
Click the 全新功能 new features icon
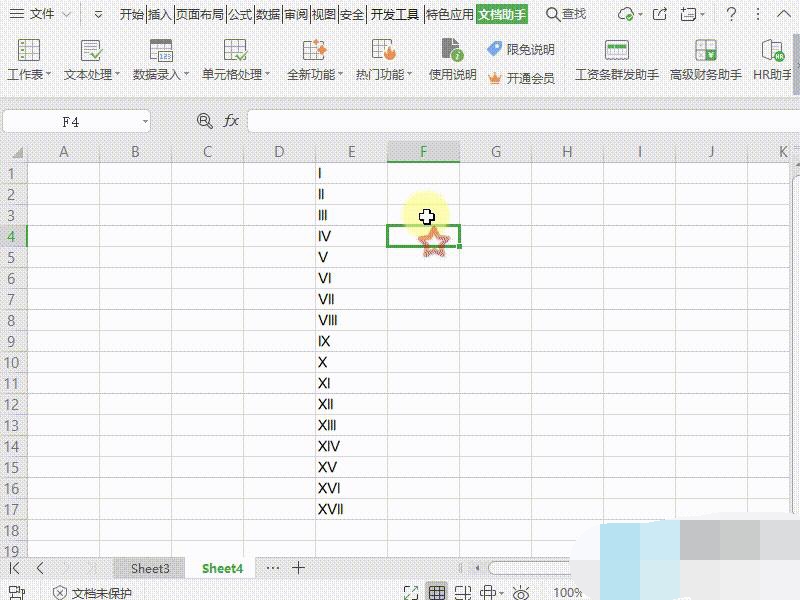(x=314, y=52)
